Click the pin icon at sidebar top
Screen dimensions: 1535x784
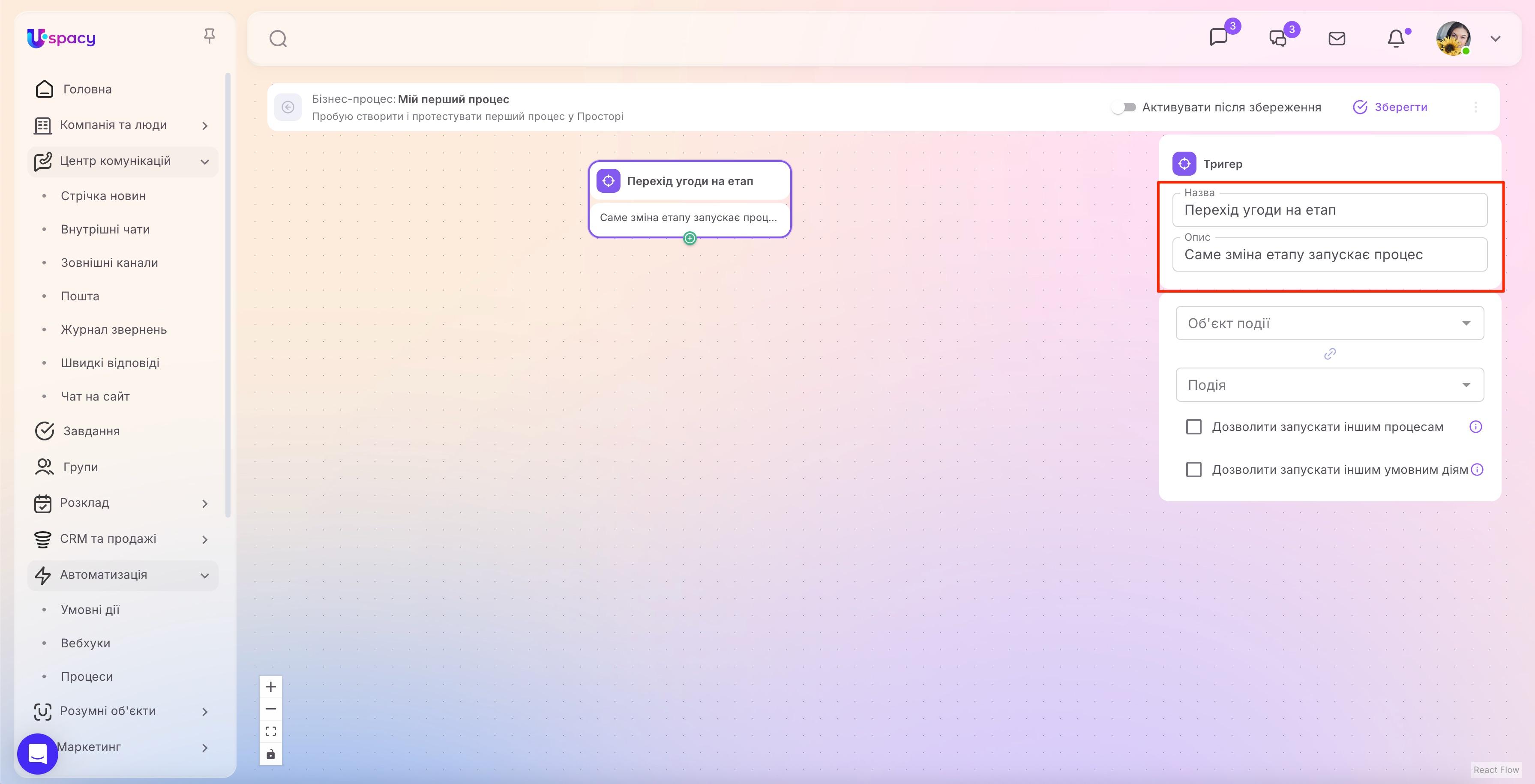210,36
